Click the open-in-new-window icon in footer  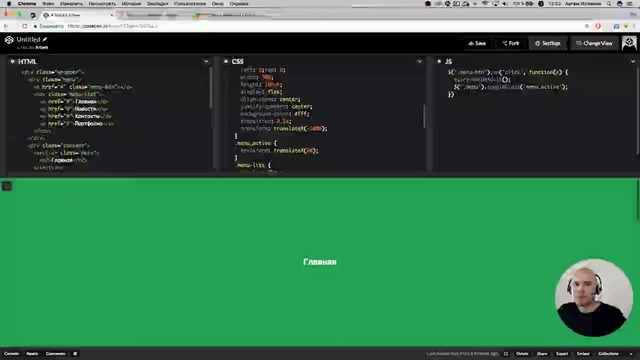pos(506,354)
